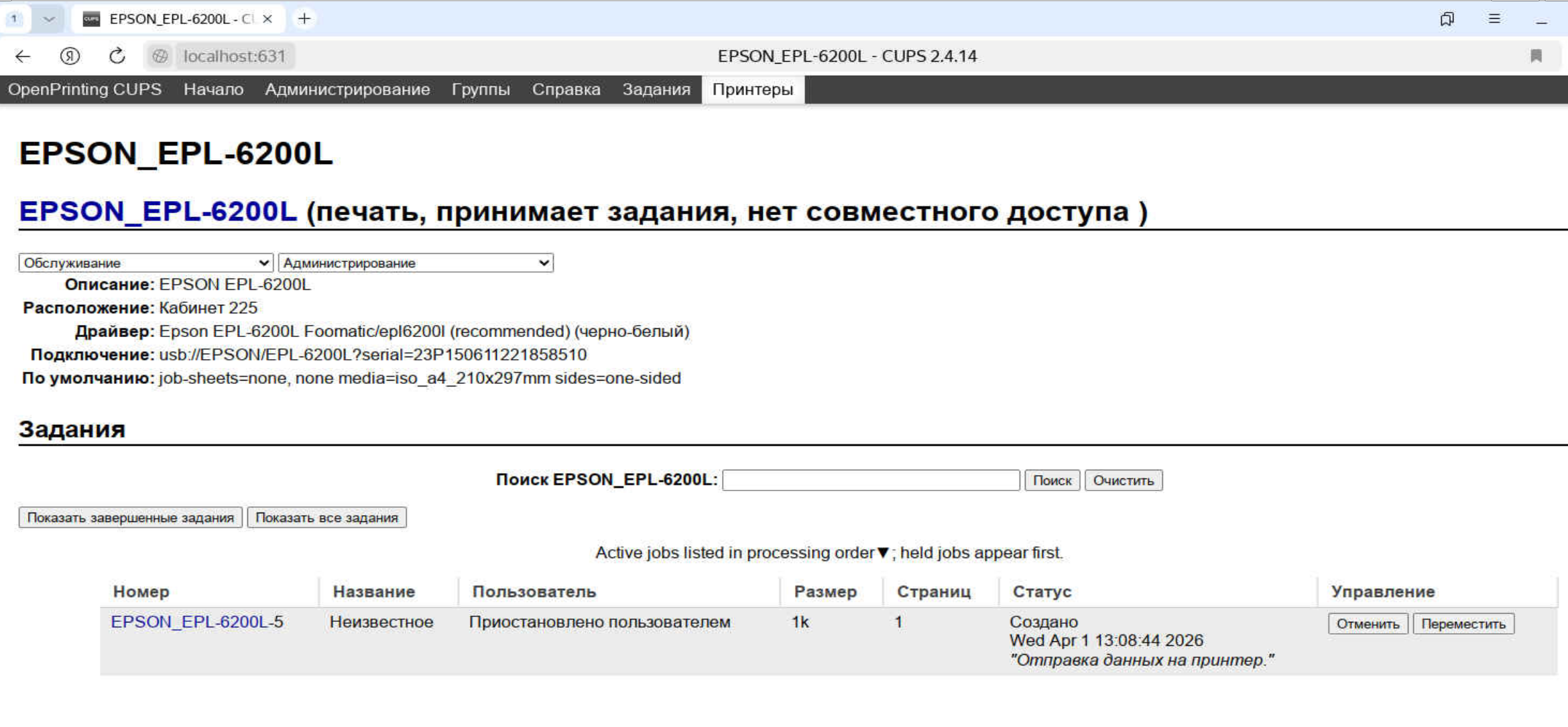Expand the tab list chevron
Viewport: 1568px width, 727px height.
pyautogui.click(x=48, y=19)
